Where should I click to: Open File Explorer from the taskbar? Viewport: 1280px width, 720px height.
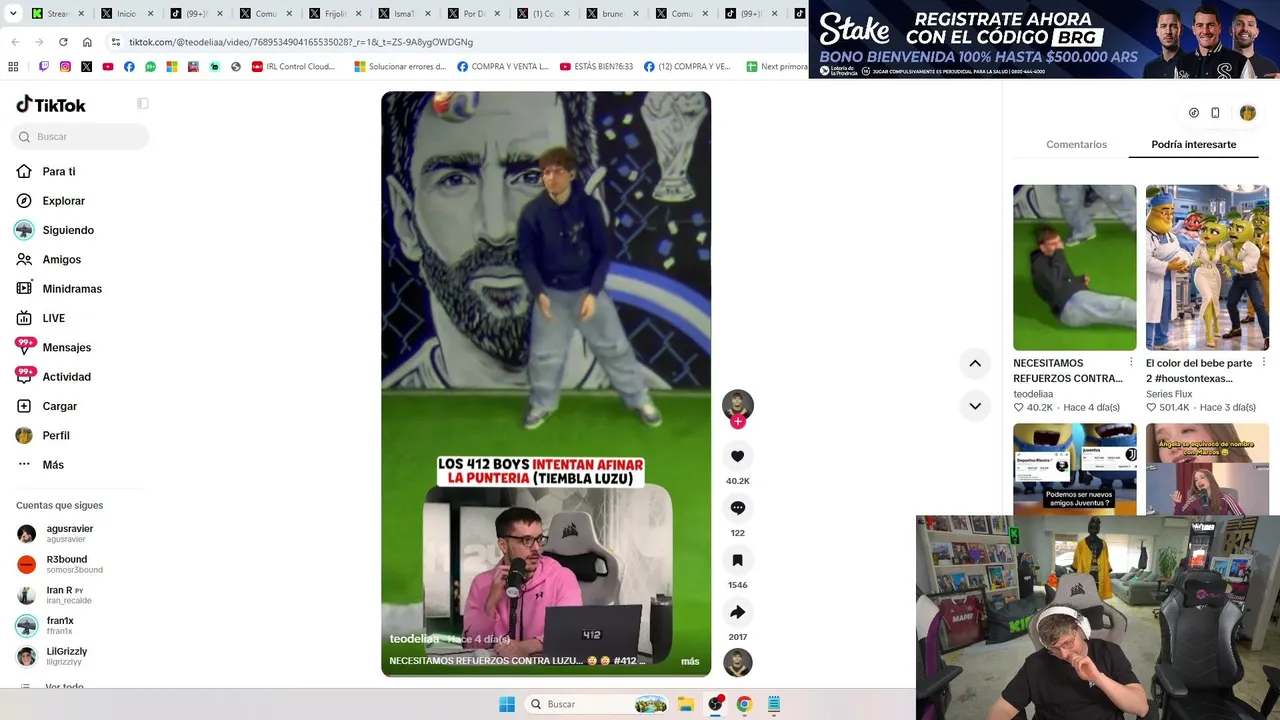tap(686, 704)
